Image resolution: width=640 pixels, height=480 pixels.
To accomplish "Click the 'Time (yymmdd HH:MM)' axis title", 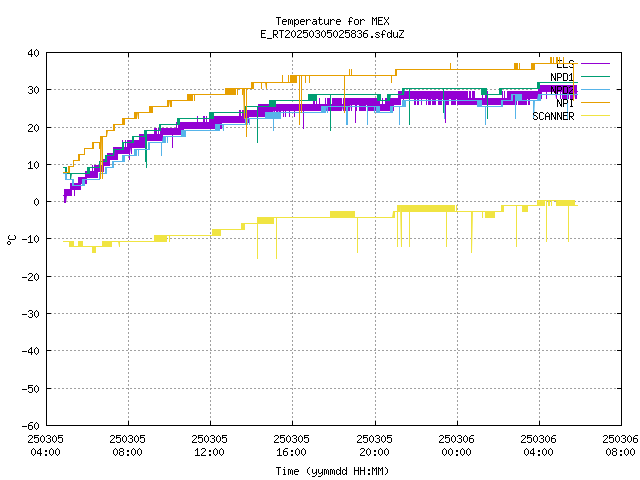I will [332, 471].
